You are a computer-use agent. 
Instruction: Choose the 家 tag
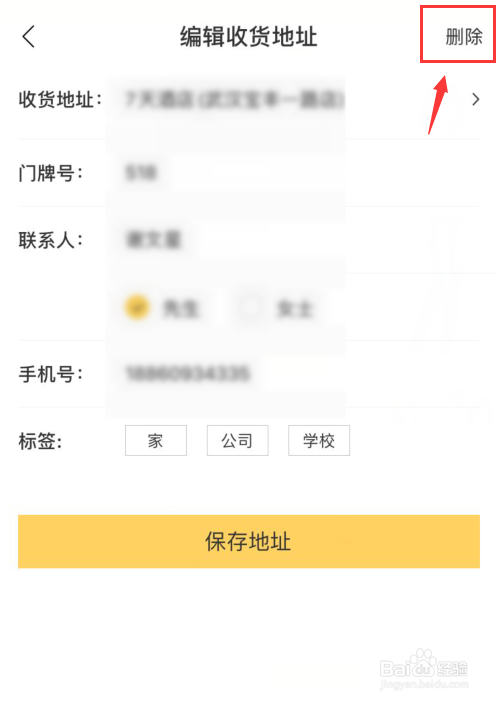click(x=156, y=441)
